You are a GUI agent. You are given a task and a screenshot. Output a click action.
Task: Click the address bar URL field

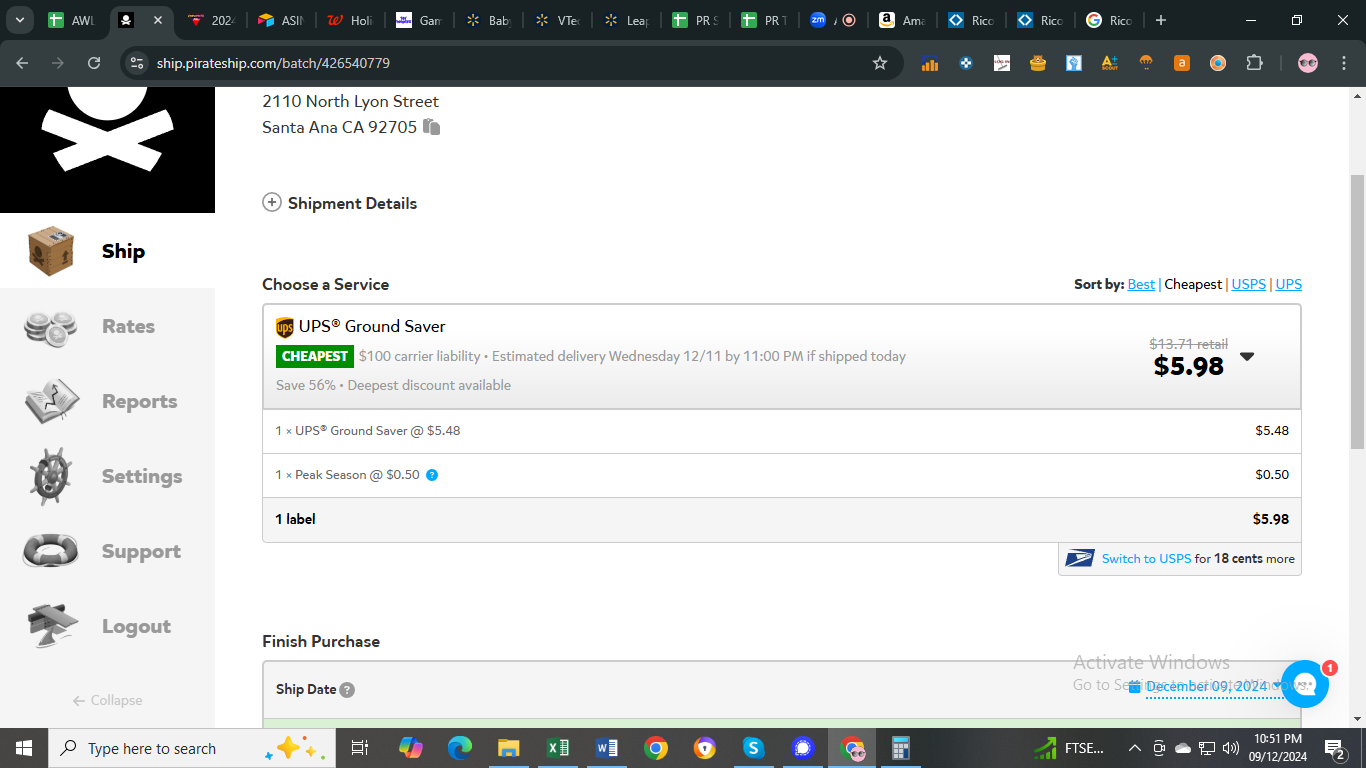click(510, 63)
